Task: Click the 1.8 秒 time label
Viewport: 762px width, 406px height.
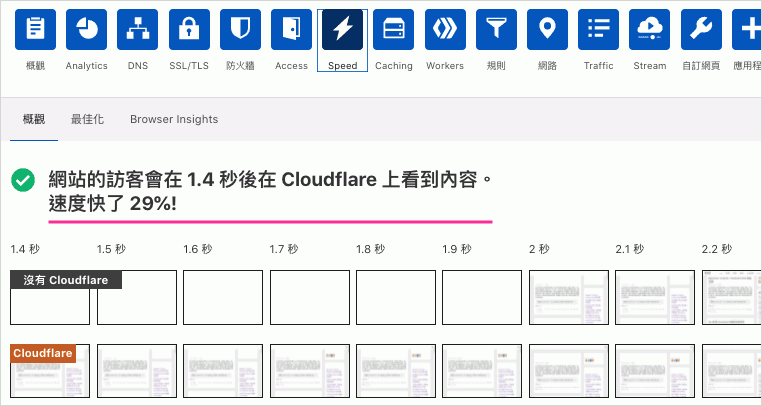Action: click(370, 249)
